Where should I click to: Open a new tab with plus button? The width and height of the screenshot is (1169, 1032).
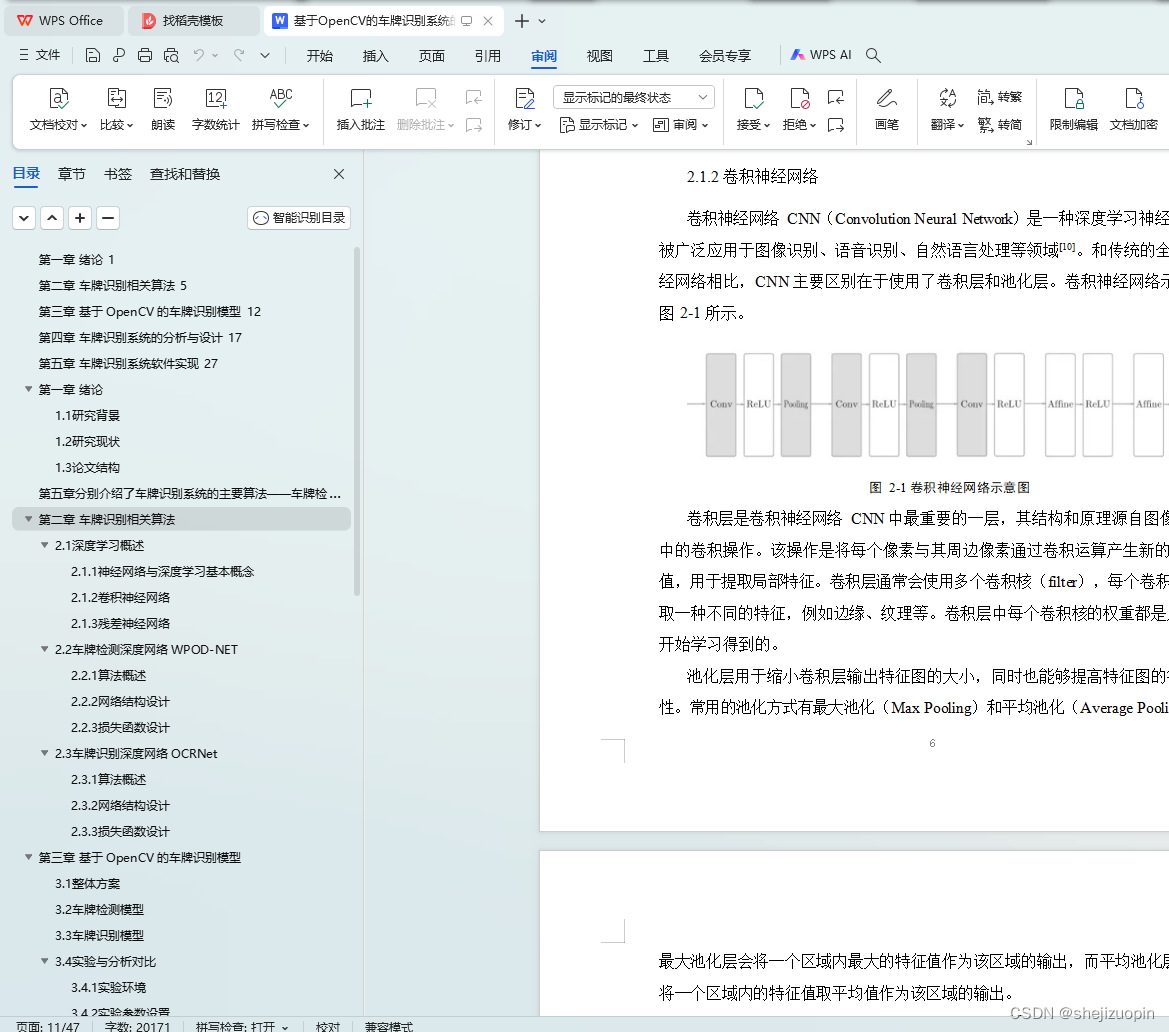pyautogui.click(x=522, y=21)
